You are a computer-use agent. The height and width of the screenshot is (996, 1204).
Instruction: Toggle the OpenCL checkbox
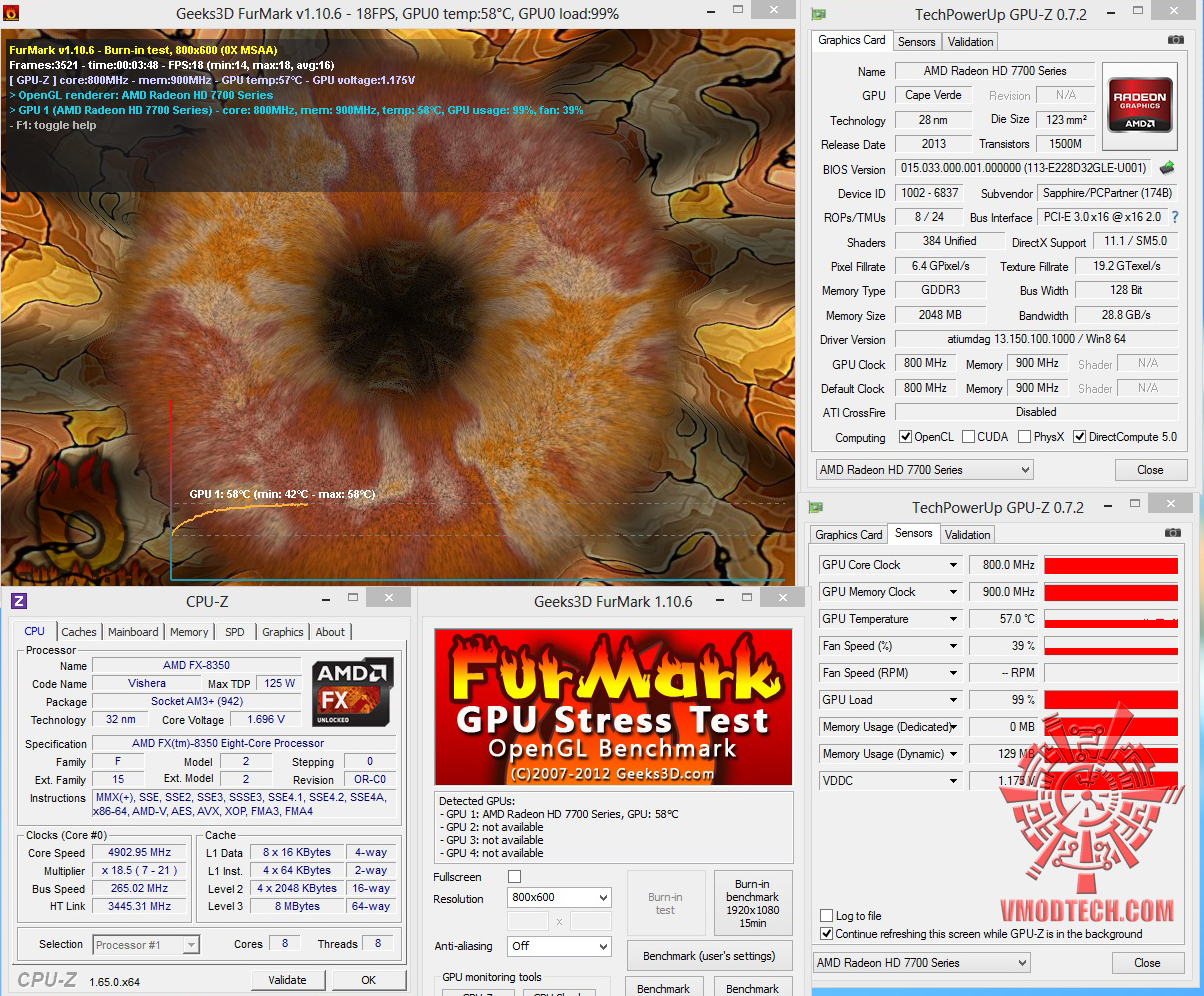[905, 437]
